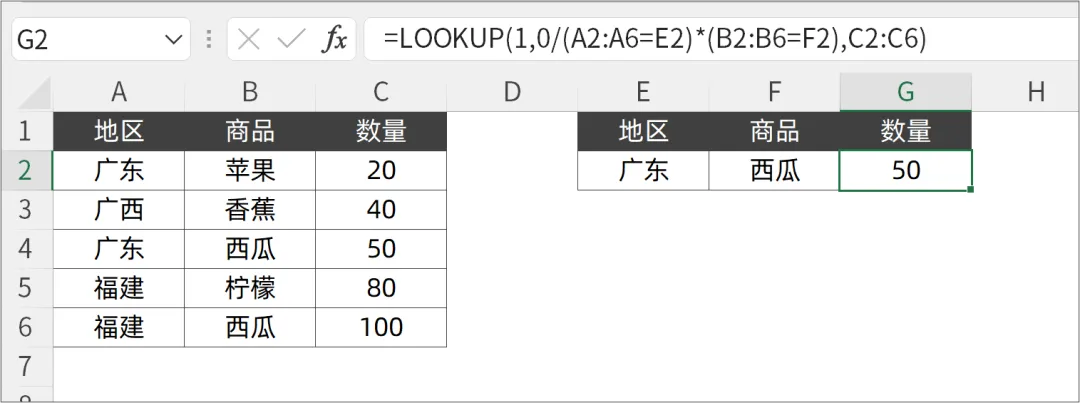The height and width of the screenshot is (403, 1080).
Task: Click the three-dot formula bar handle
Action: point(208,40)
